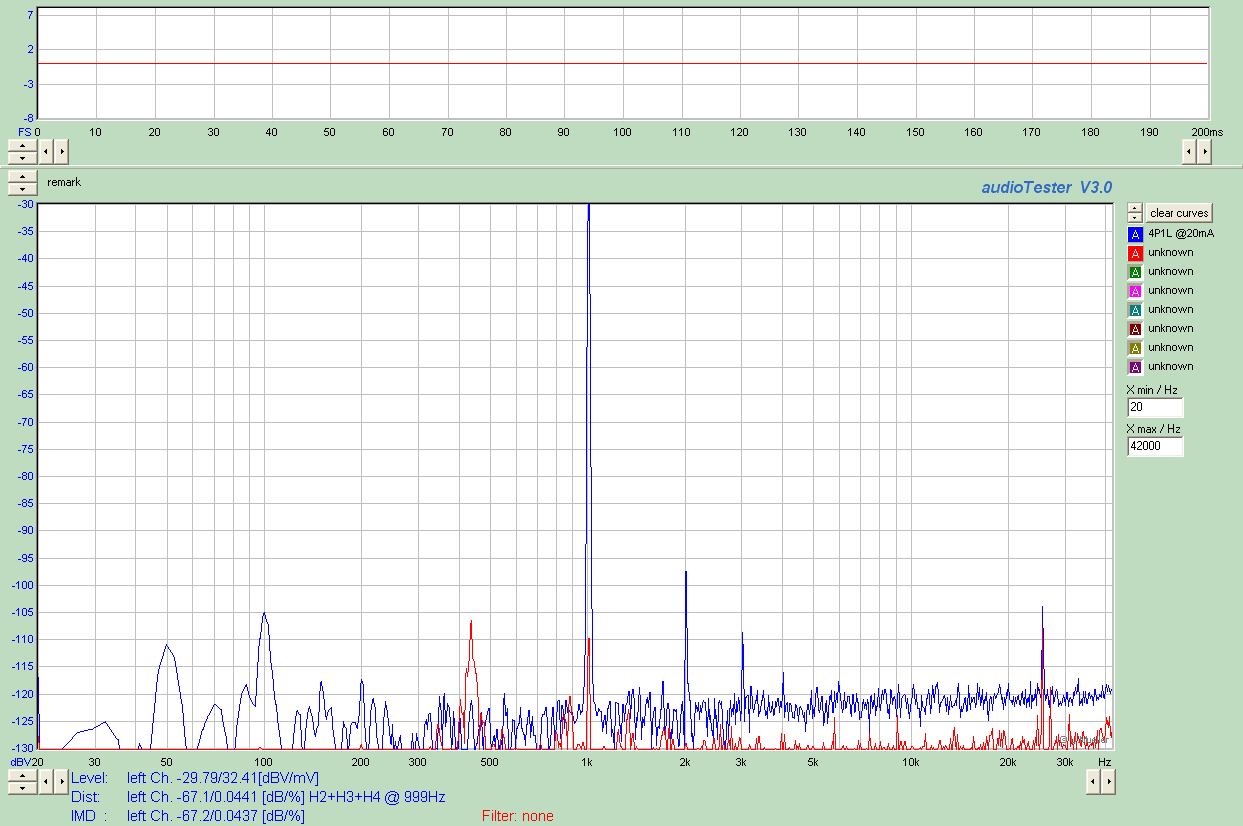Click left arrow next to Level readout
Viewport: 1243px width, 826px height.
tap(46, 781)
